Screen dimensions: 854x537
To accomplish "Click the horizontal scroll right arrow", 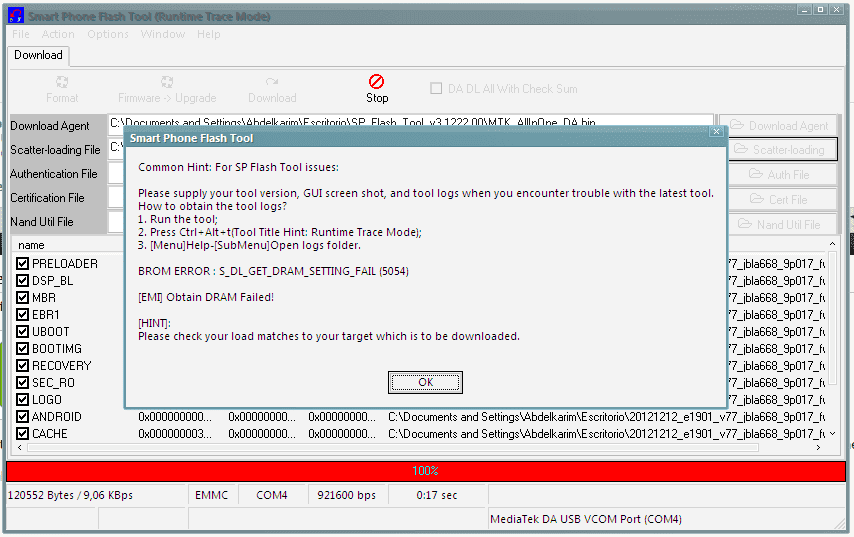I will (x=818, y=447).
